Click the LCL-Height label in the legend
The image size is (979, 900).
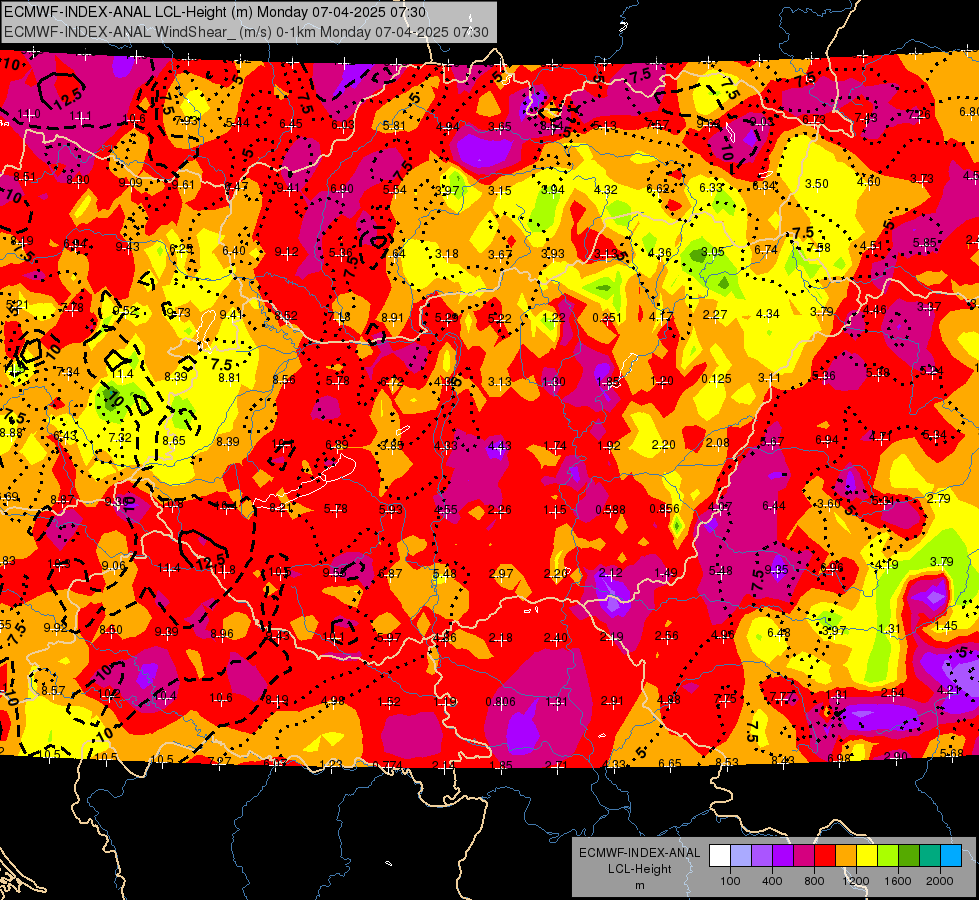point(639,869)
